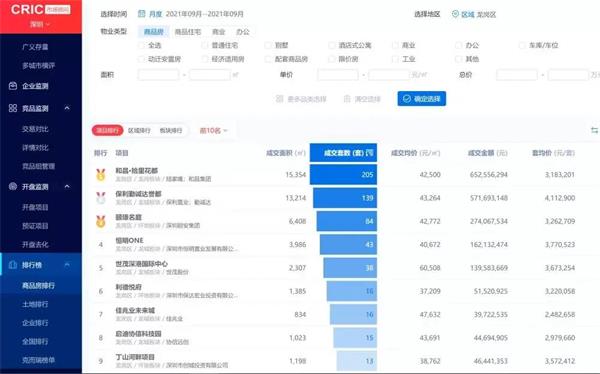Screen dimensions: 600x374
Task: Open the 深圳 city selector under CRIC
Action: pos(40,24)
